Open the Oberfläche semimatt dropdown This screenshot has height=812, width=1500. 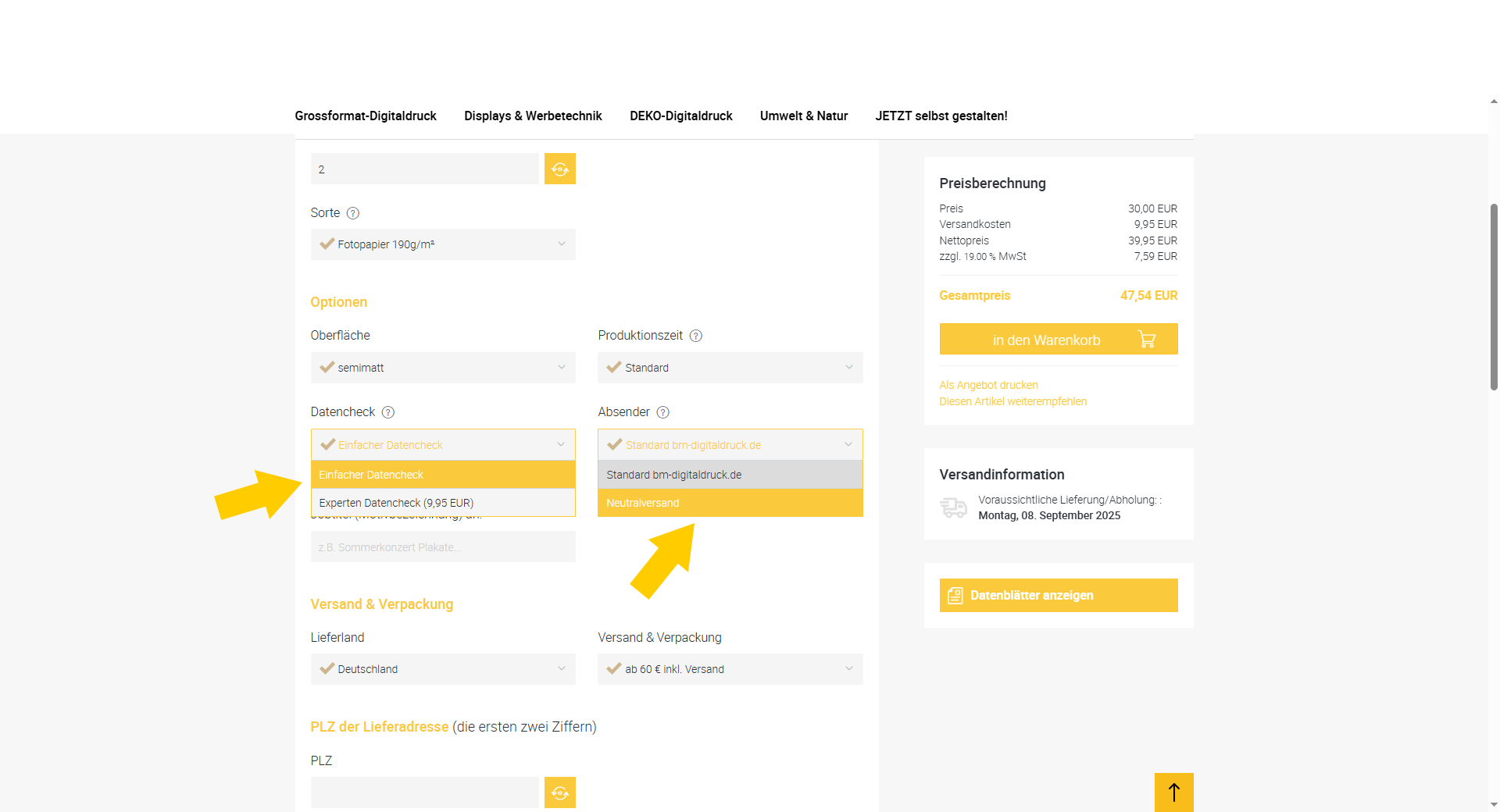click(x=442, y=368)
